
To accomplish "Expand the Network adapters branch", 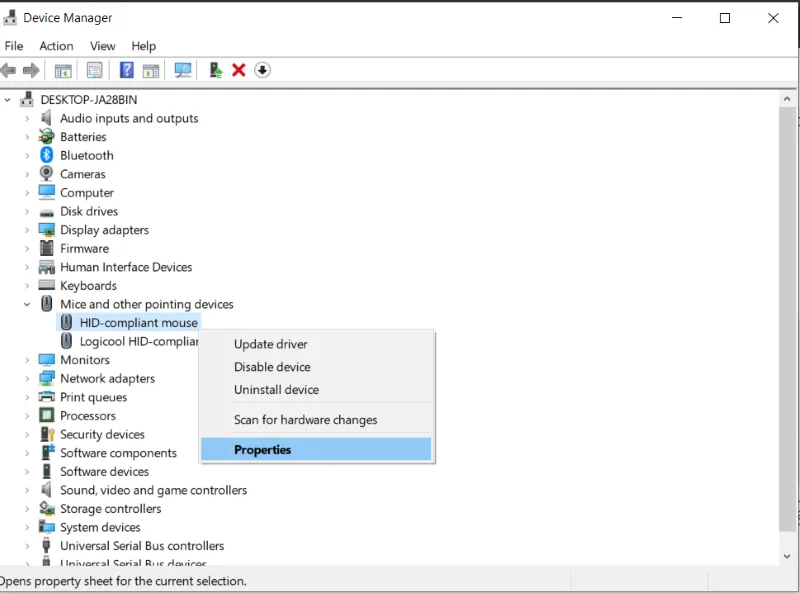I will pos(27,378).
